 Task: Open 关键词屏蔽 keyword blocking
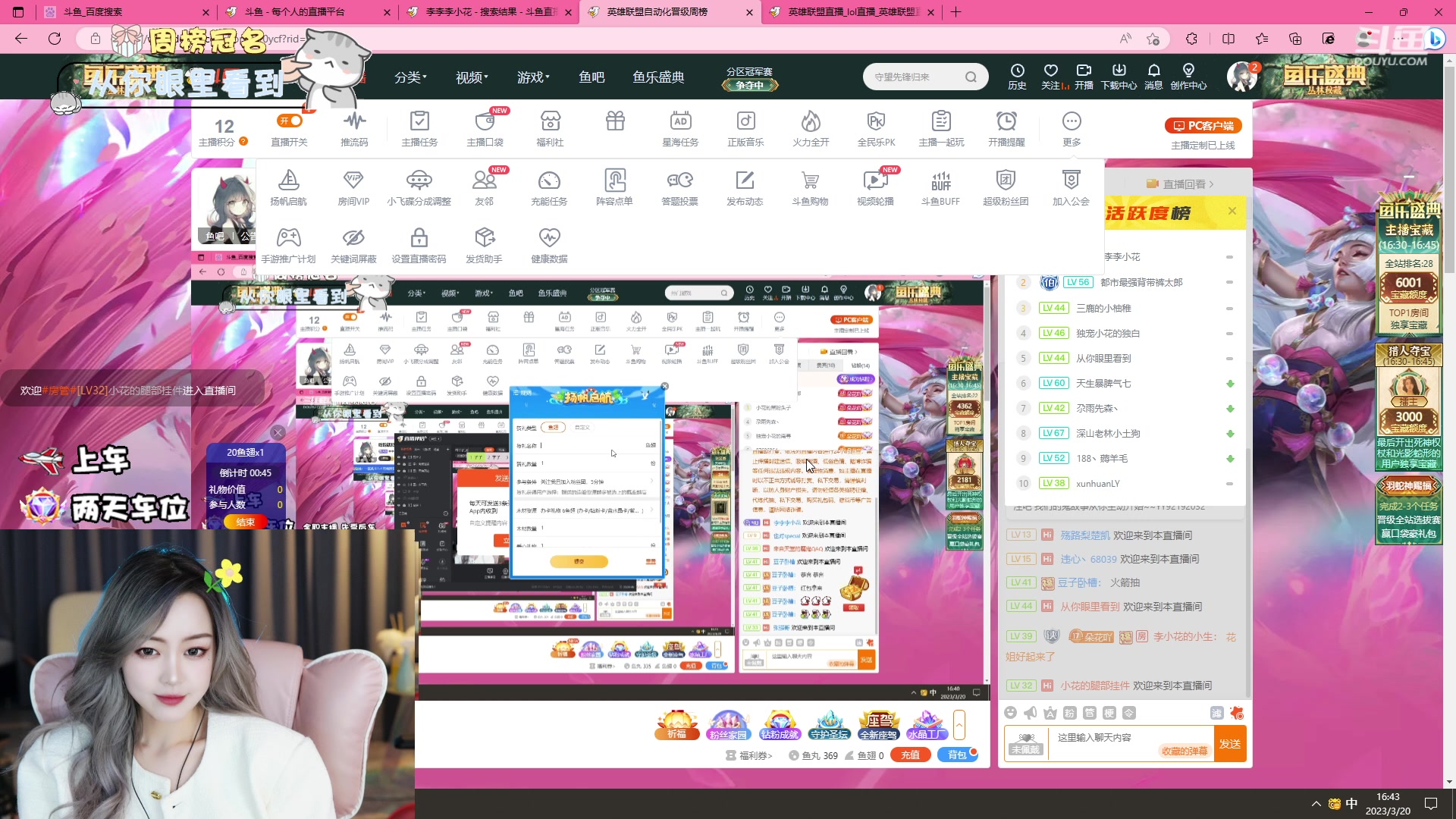tap(353, 246)
